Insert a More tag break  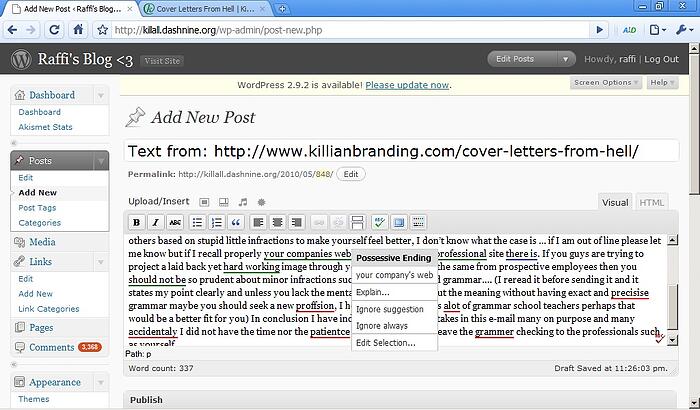358,222
